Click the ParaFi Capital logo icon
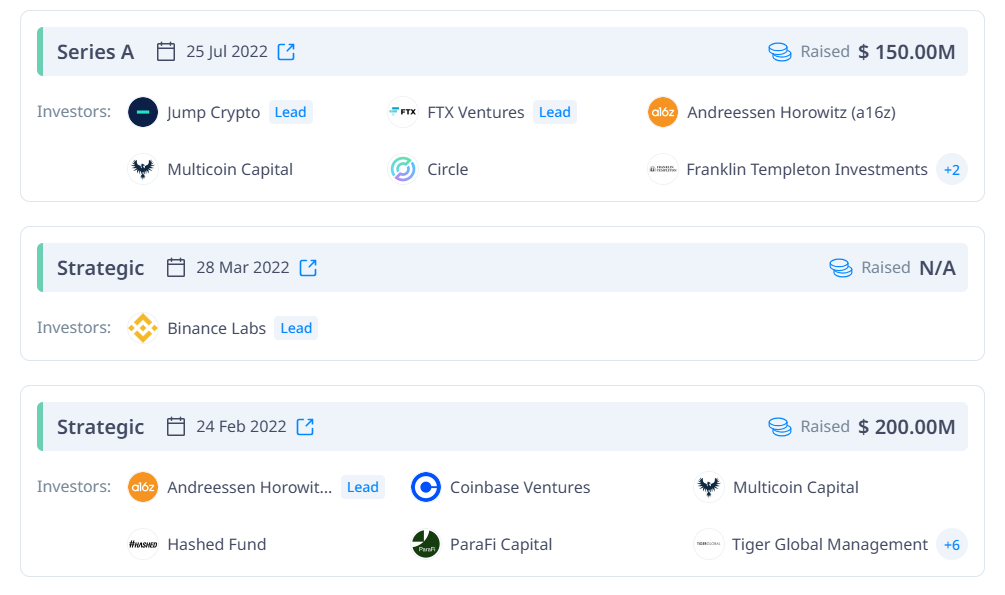This screenshot has height=595, width=1005. pos(426,544)
